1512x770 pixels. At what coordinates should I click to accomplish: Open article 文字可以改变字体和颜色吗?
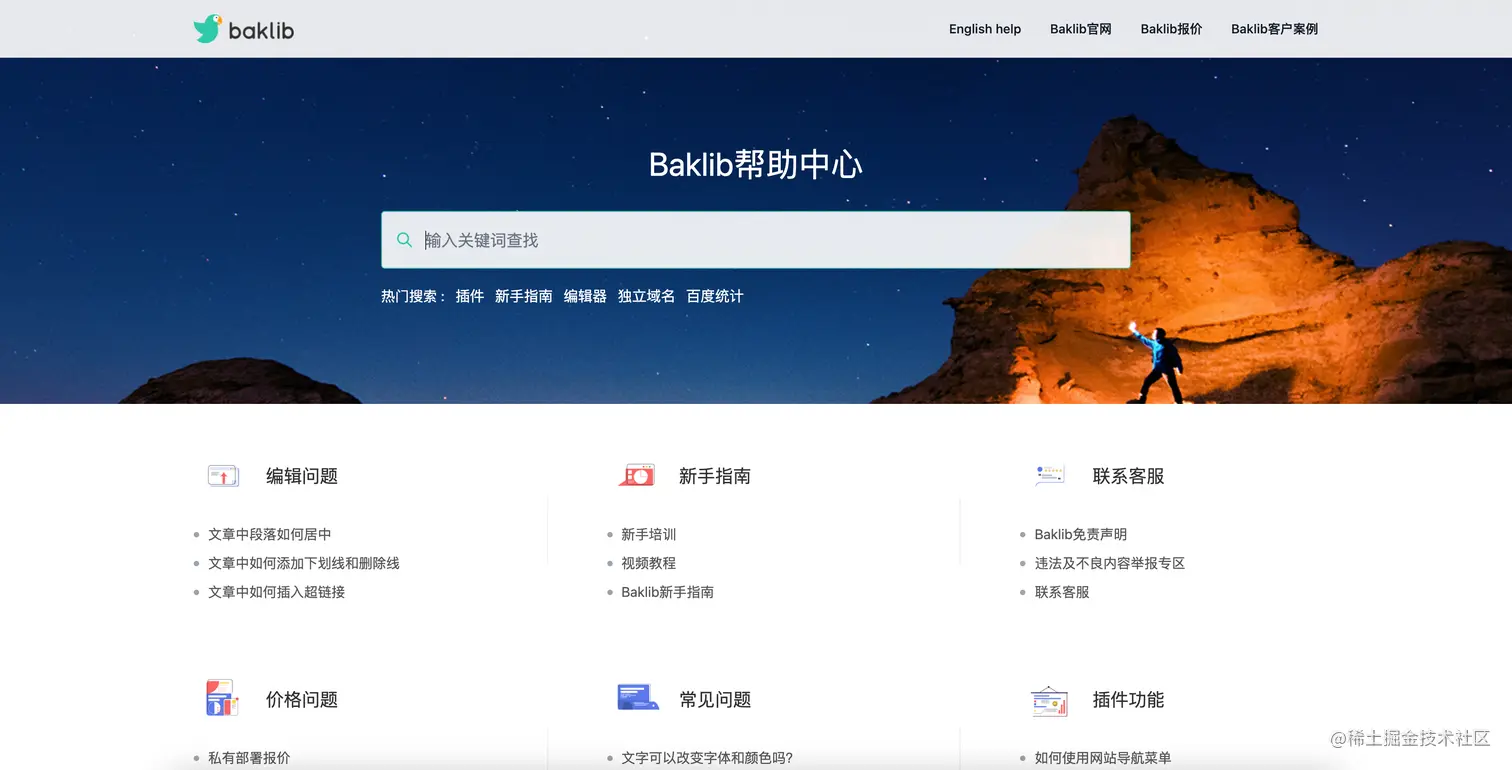(x=707, y=758)
